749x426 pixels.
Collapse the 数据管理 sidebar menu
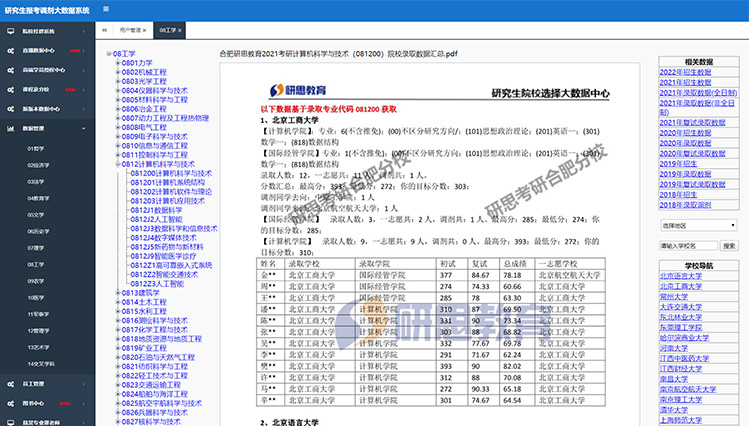pos(47,128)
